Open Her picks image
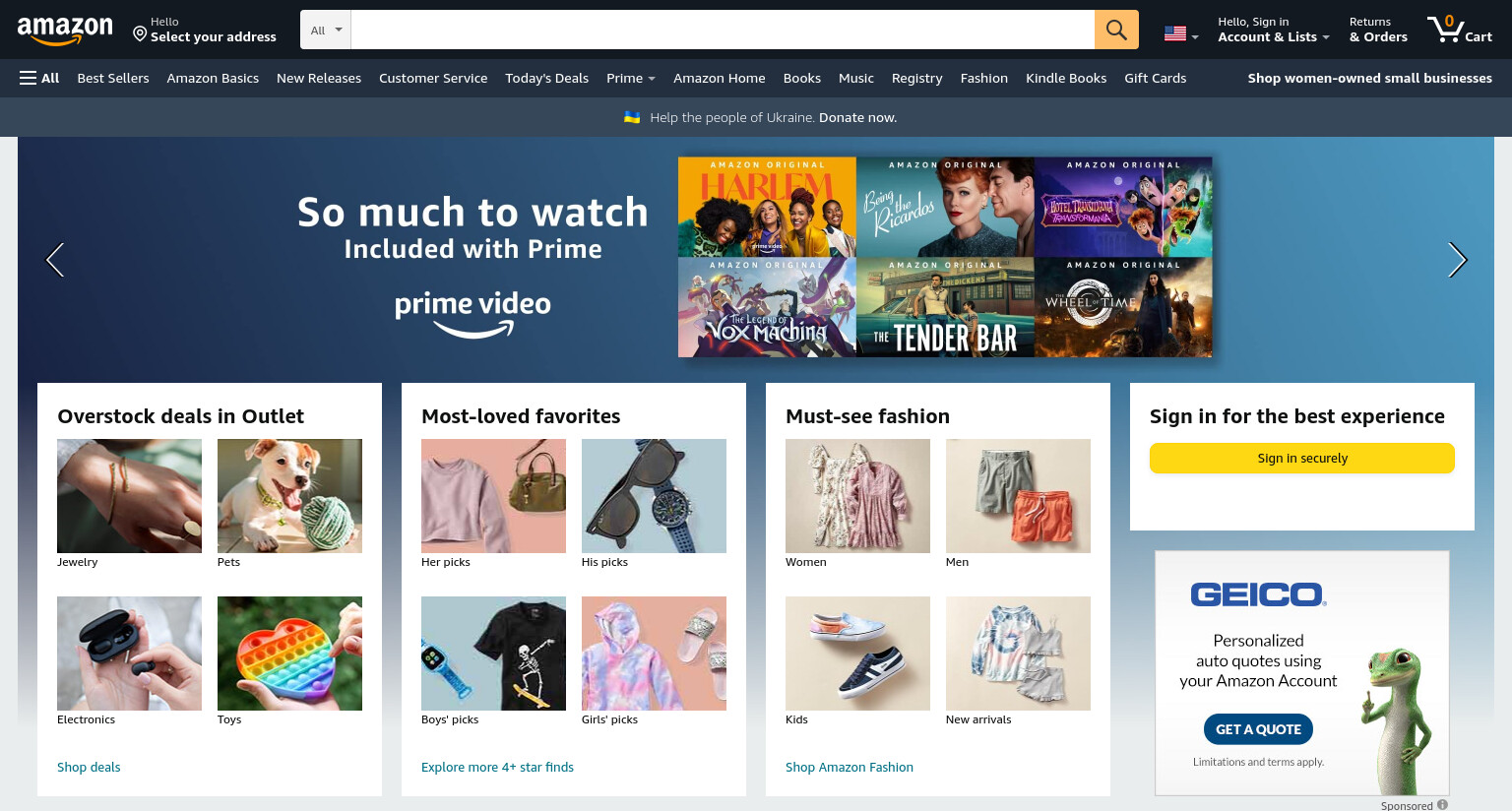The height and width of the screenshot is (811, 1512). 493,496
